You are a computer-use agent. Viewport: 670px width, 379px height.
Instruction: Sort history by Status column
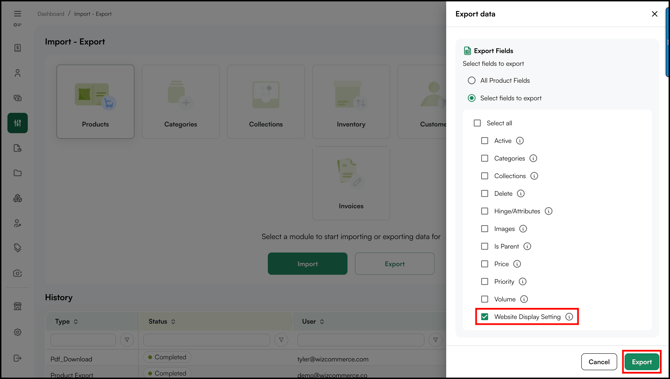173,322
